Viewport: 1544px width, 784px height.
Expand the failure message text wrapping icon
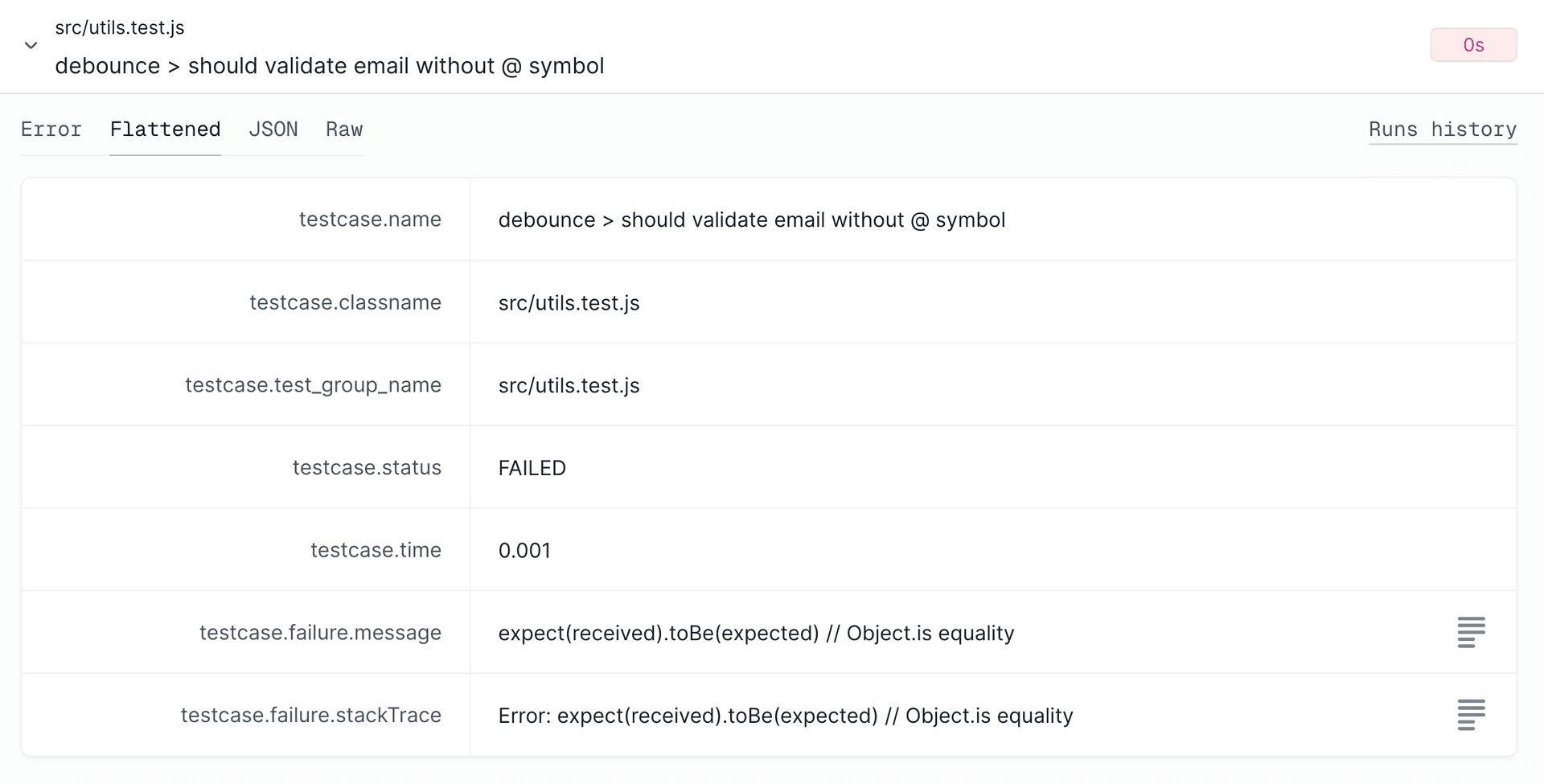pos(1472,633)
